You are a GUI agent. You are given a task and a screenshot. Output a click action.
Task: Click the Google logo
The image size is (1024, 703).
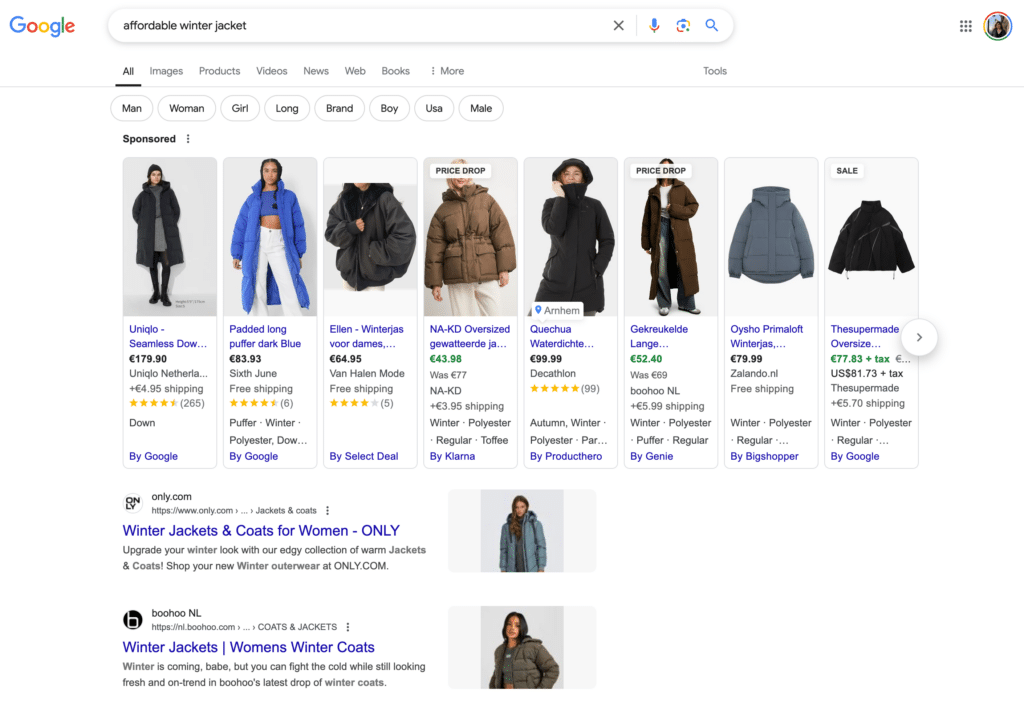coord(42,25)
